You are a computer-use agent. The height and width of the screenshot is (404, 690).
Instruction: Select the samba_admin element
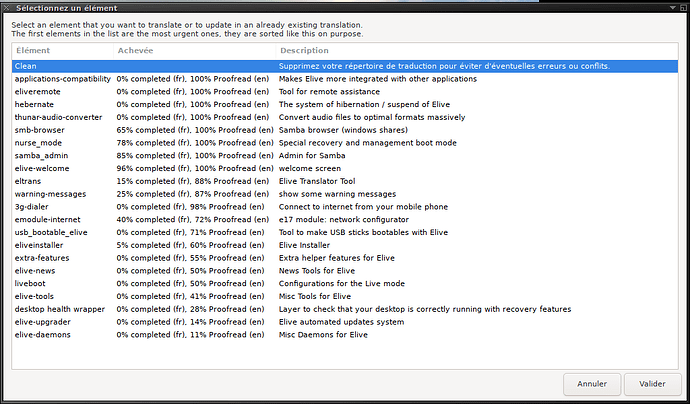click(41, 156)
